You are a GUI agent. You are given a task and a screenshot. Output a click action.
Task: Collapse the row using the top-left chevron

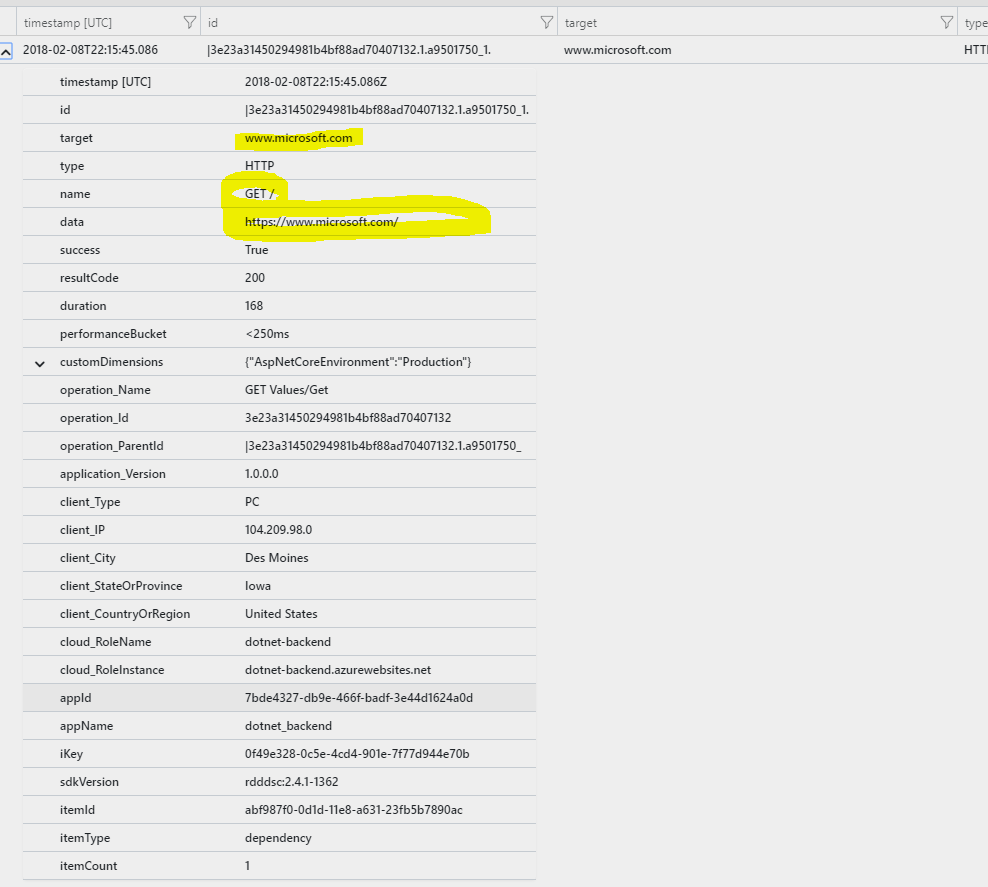[8, 49]
